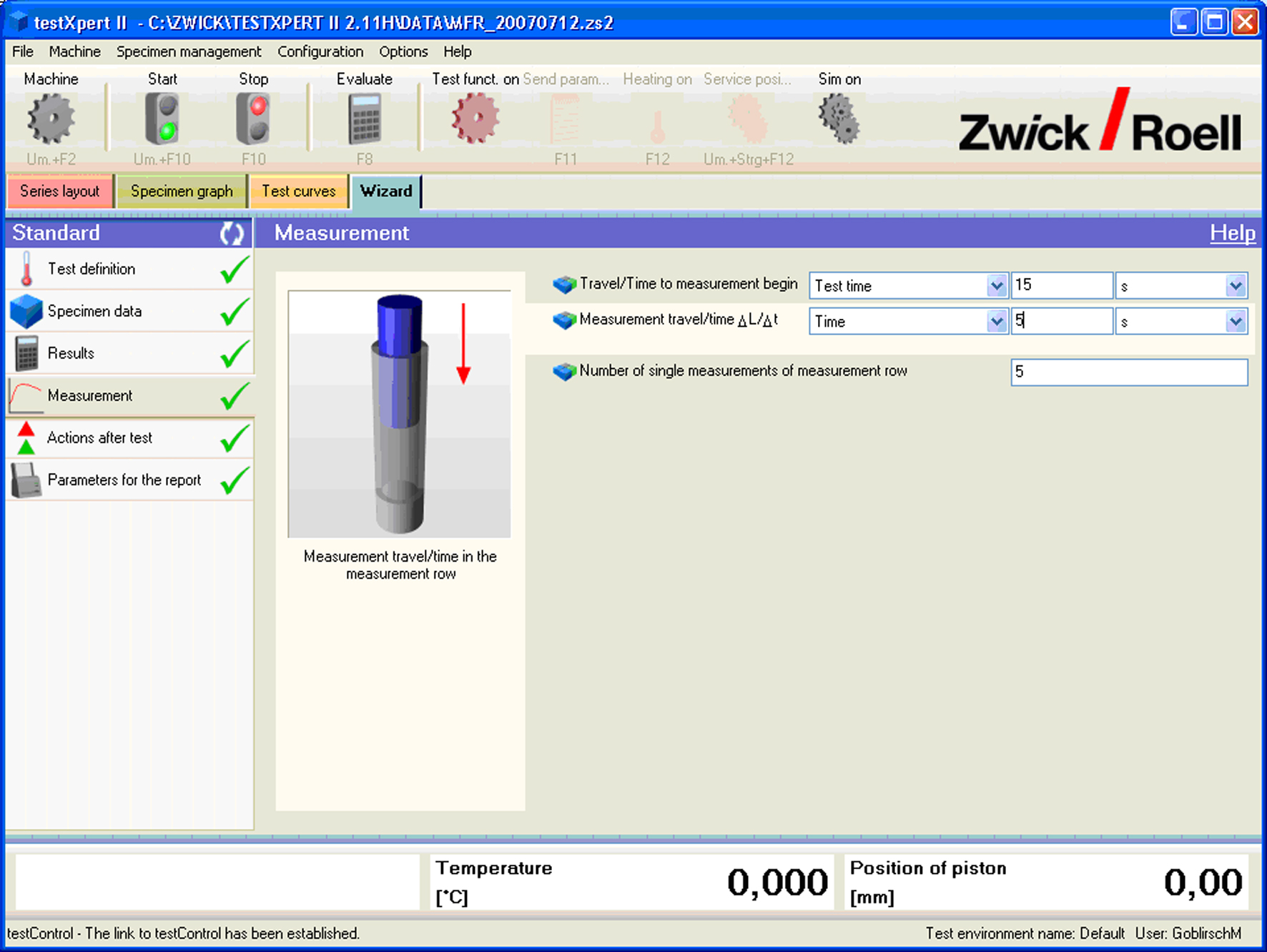Open the seconds unit dropdown

coord(1236,285)
